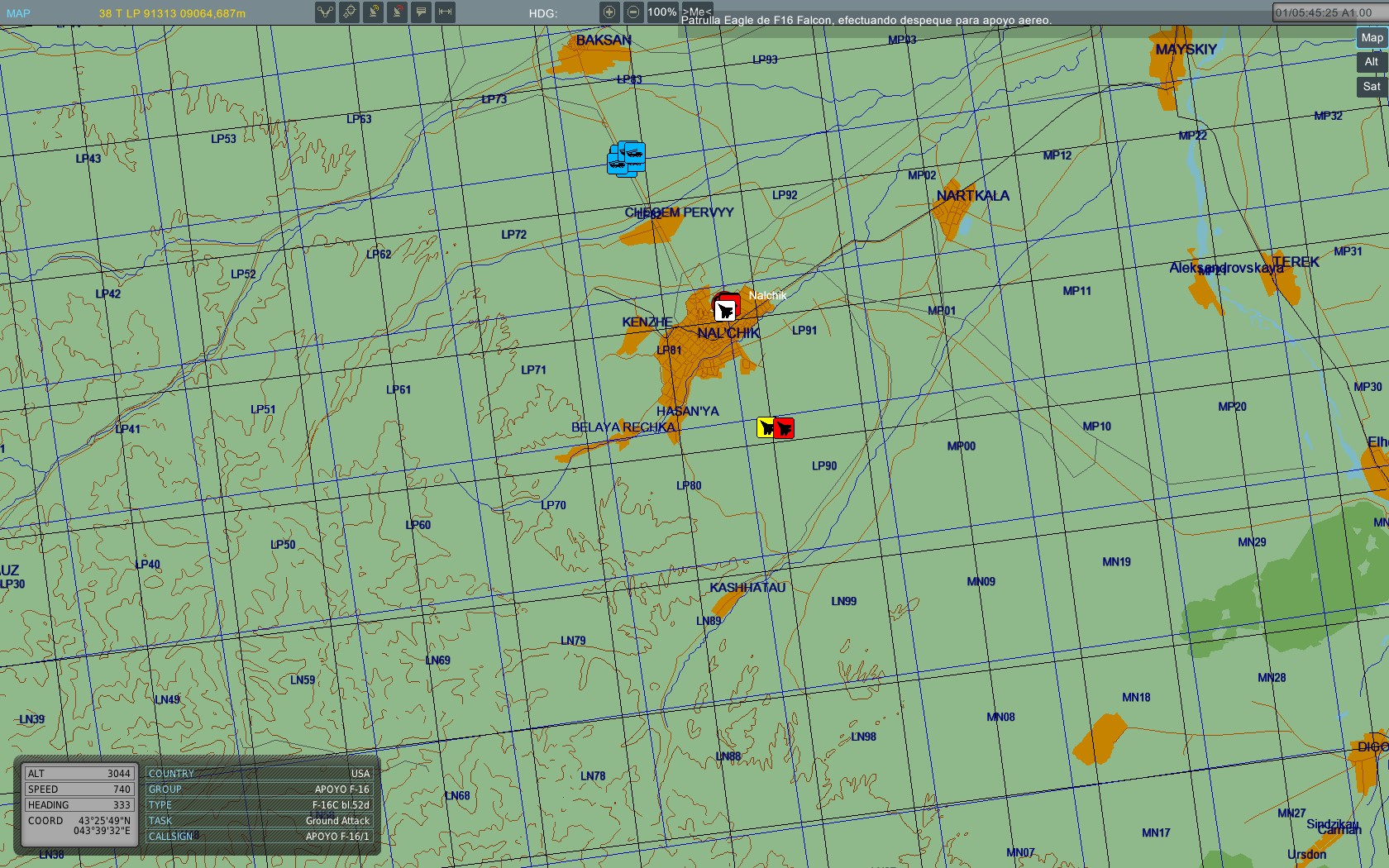Click the HDG heading readout
Viewport: 1389px width, 868px height.
pyautogui.click(x=543, y=13)
